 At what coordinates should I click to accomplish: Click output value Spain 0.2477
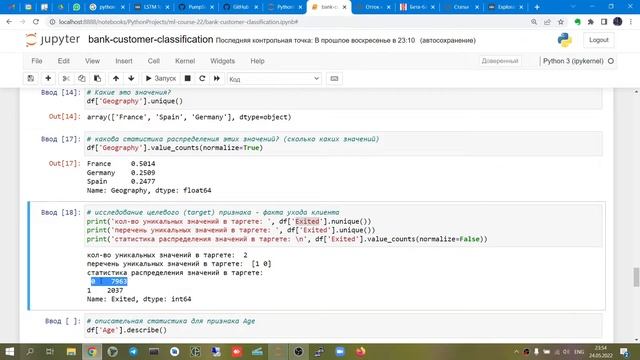121,181
